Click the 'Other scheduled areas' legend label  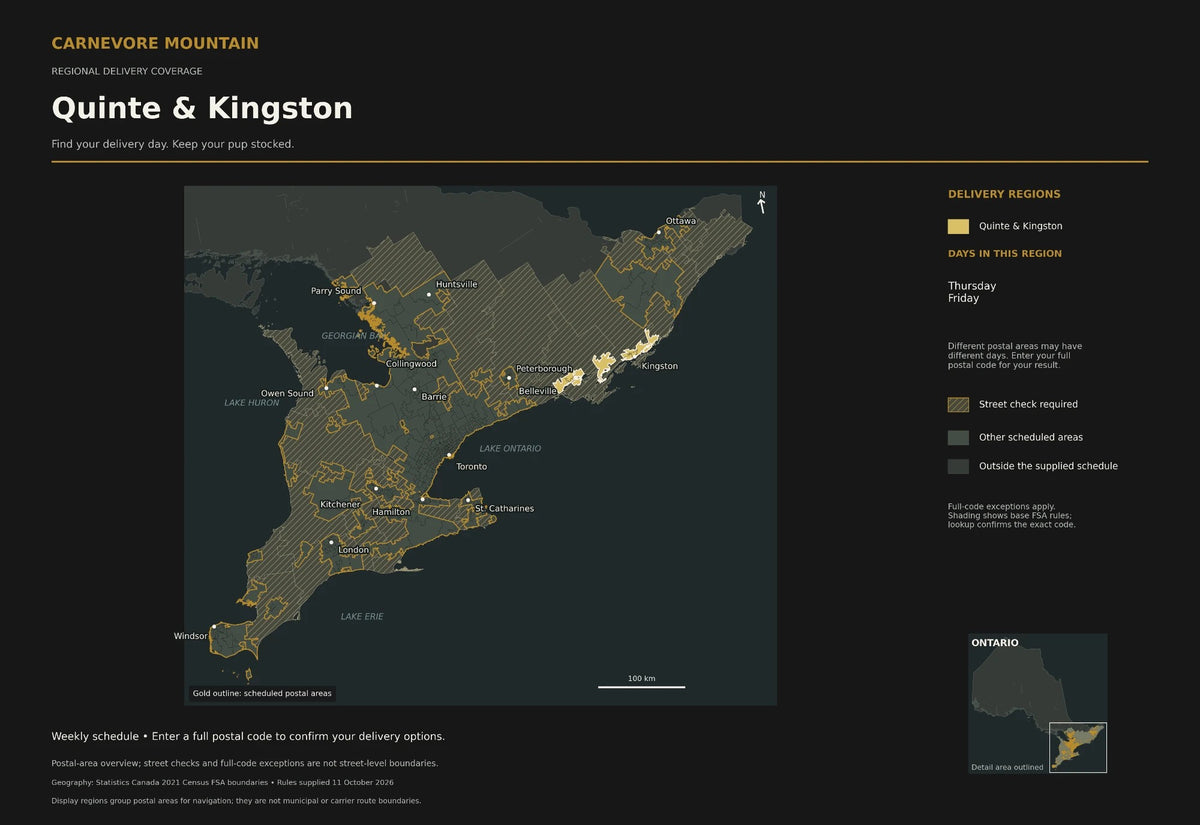tap(1031, 437)
